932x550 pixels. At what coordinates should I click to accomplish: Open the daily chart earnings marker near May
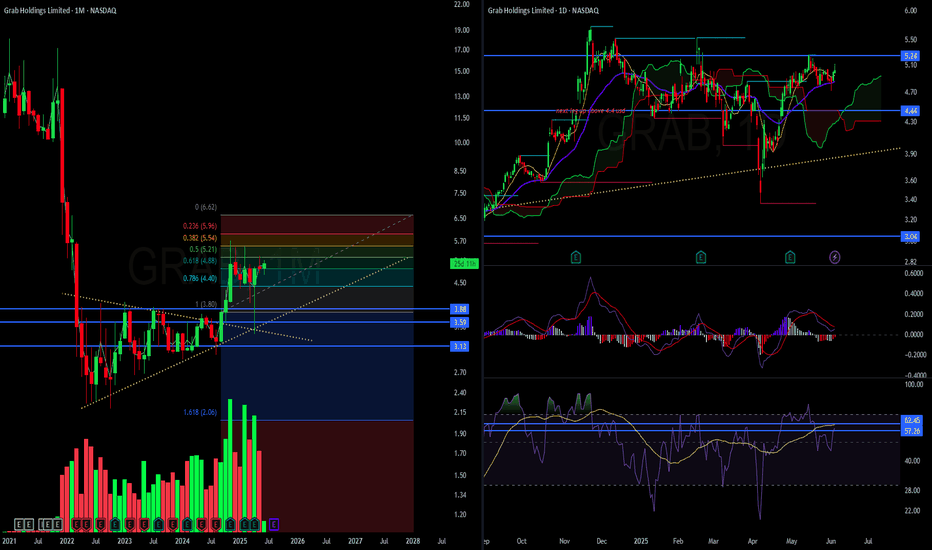click(x=790, y=257)
